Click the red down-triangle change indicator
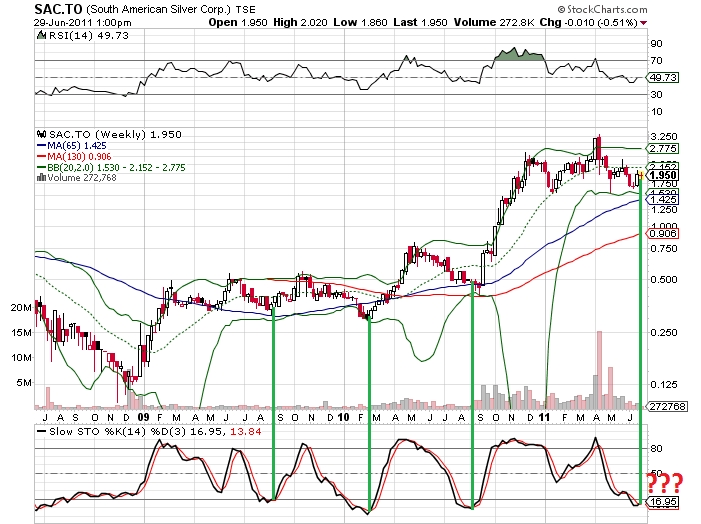This screenshot has height=524, width=701. (643, 23)
